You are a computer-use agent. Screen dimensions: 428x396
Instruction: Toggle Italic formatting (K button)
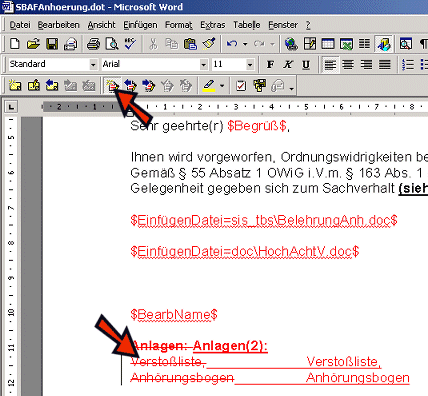[288, 65]
